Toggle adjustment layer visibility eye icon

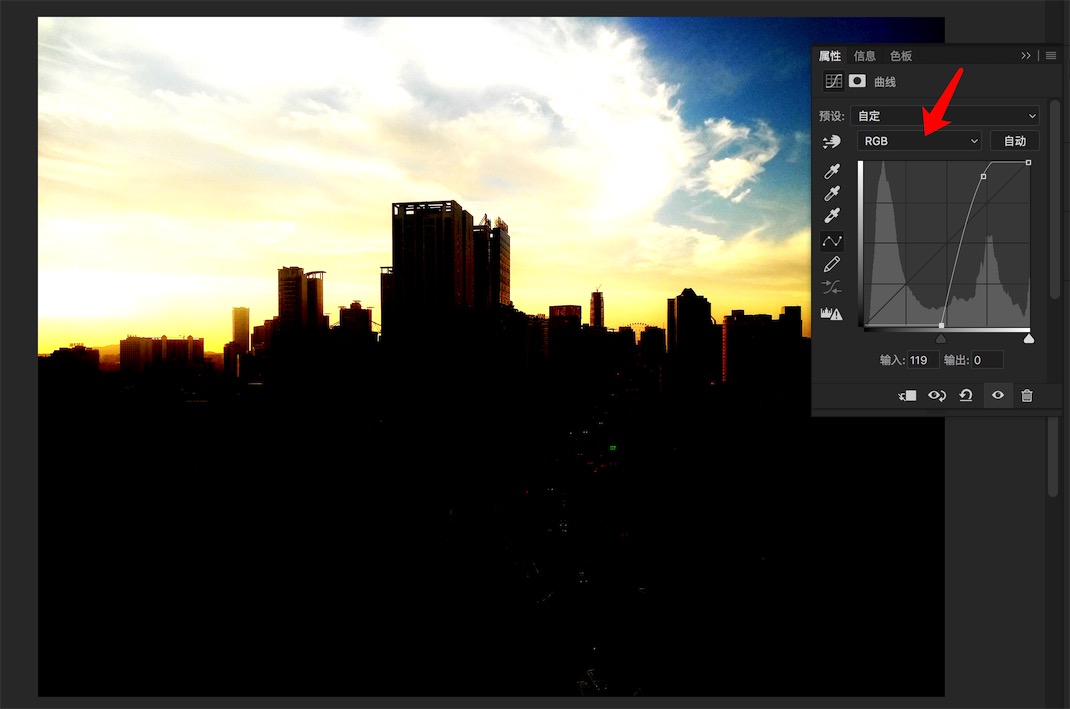pyautogui.click(x=997, y=396)
